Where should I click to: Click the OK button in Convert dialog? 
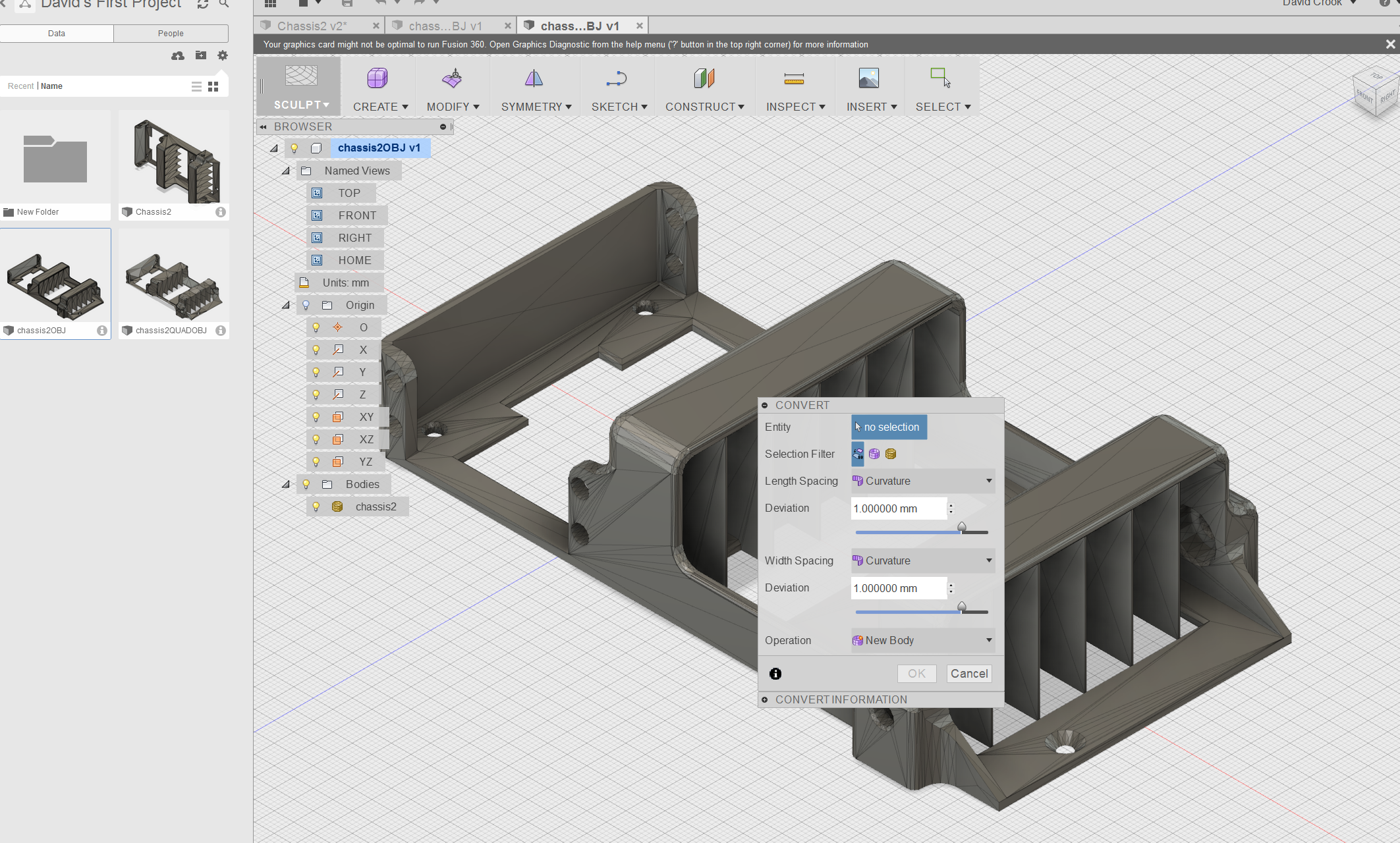[916, 673]
